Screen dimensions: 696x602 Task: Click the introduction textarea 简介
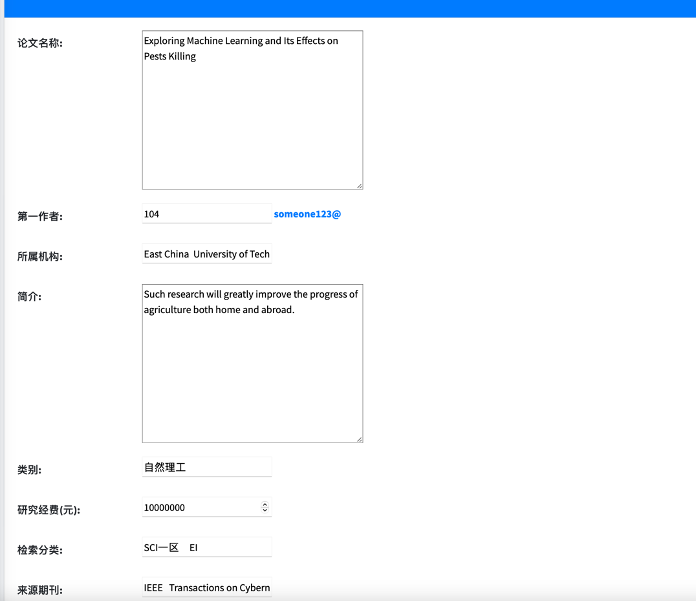pos(253,364)
